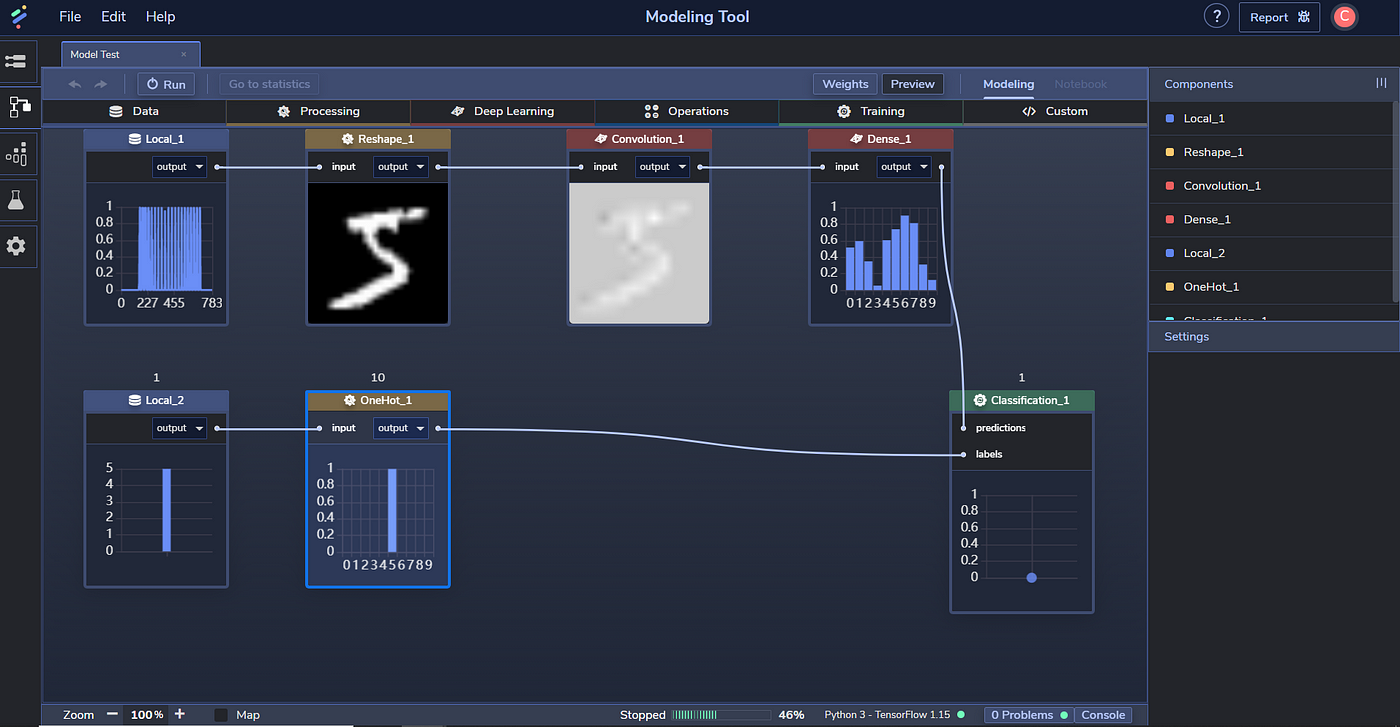Click the user avatar icon
Image resolution: width=1400 pixels, height=727 pixels.
click(x=1344, y=16)
